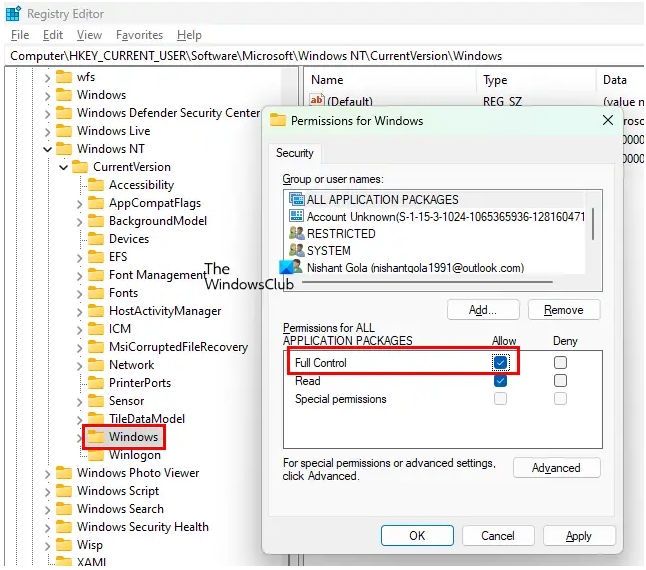
Task: Toggle Allow checkbox for Full Control
Action: click(x=501, y=363)
